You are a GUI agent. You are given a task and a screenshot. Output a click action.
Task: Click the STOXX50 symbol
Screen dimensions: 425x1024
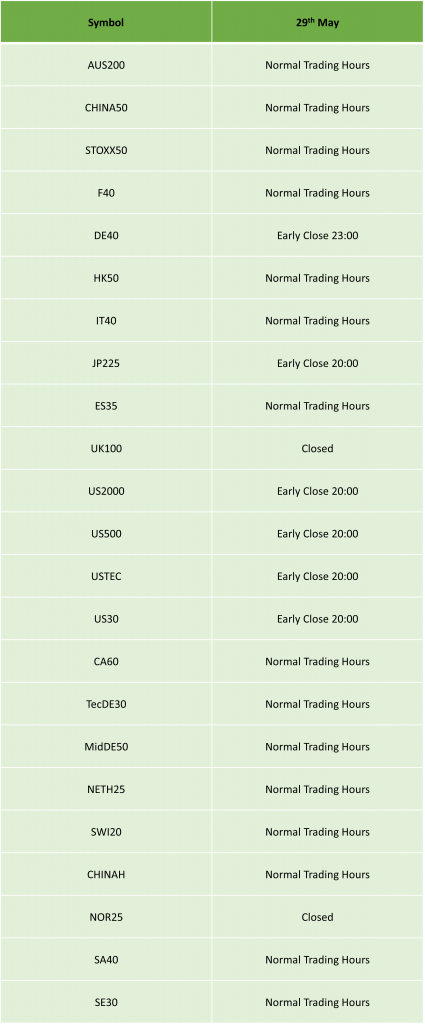(106, 150)
